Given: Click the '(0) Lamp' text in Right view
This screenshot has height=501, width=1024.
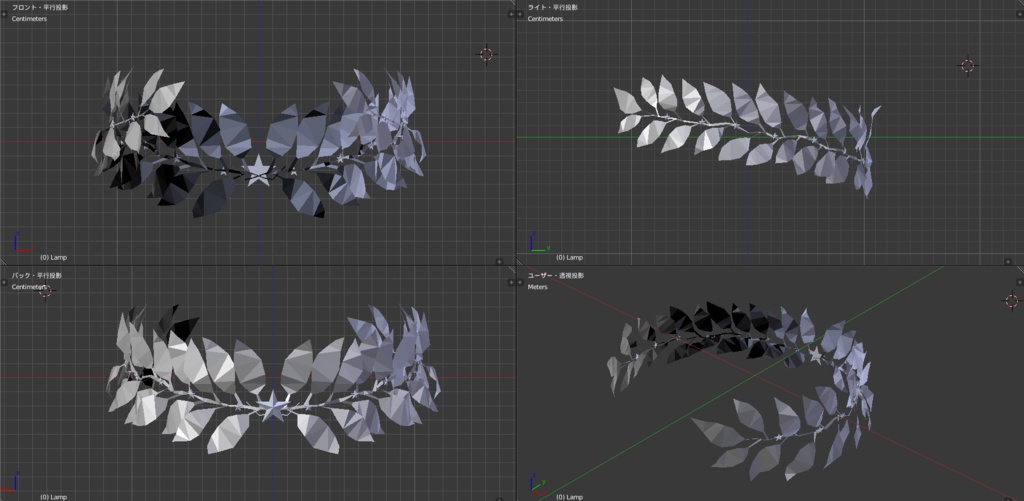Looking at the screenshot, I should click(569, 257).
